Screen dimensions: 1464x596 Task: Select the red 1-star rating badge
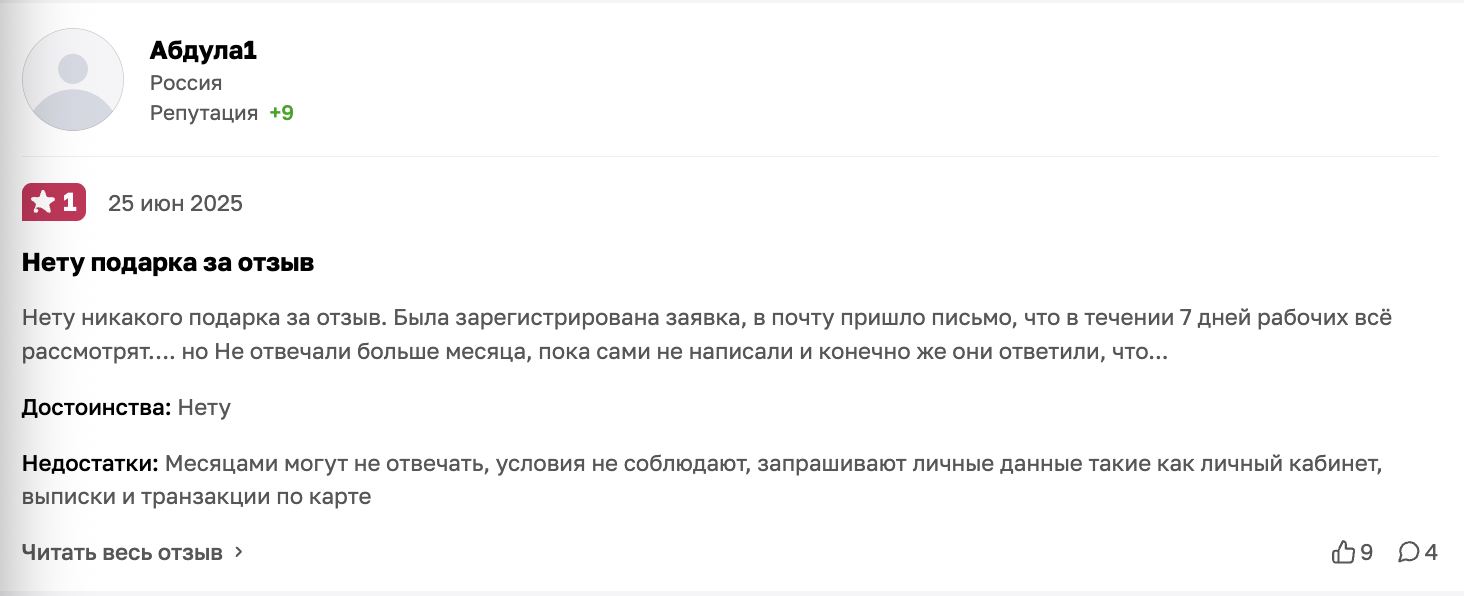pyautogui.click(x=54, y=202)
